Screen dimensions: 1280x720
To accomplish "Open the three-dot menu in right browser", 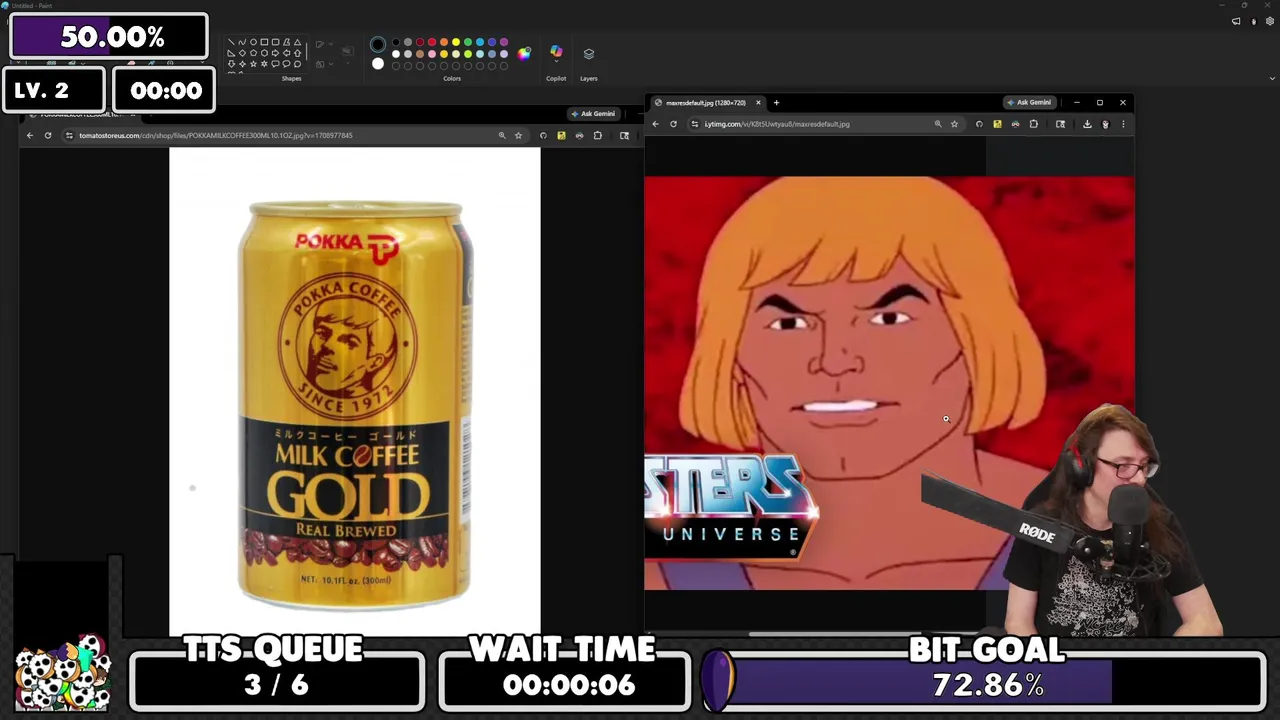I will [x=1123, y=124].
